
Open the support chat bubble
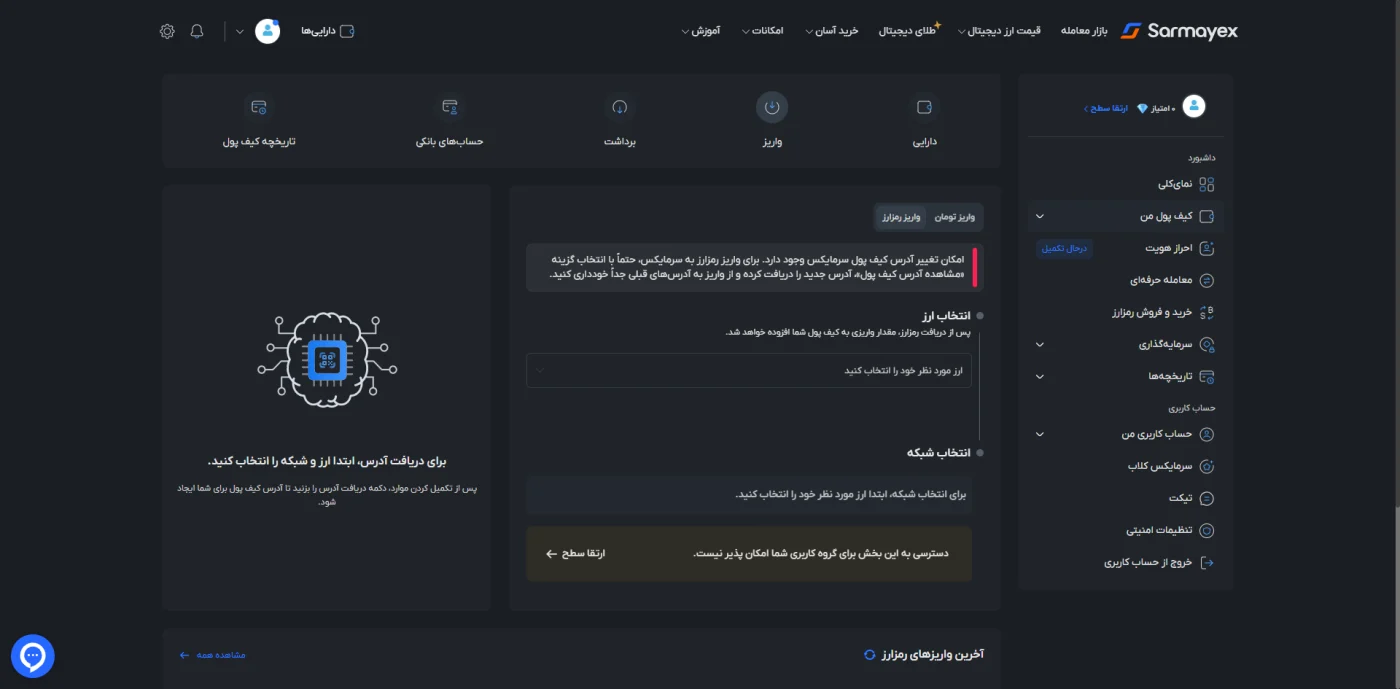click(x=33, y=656)
